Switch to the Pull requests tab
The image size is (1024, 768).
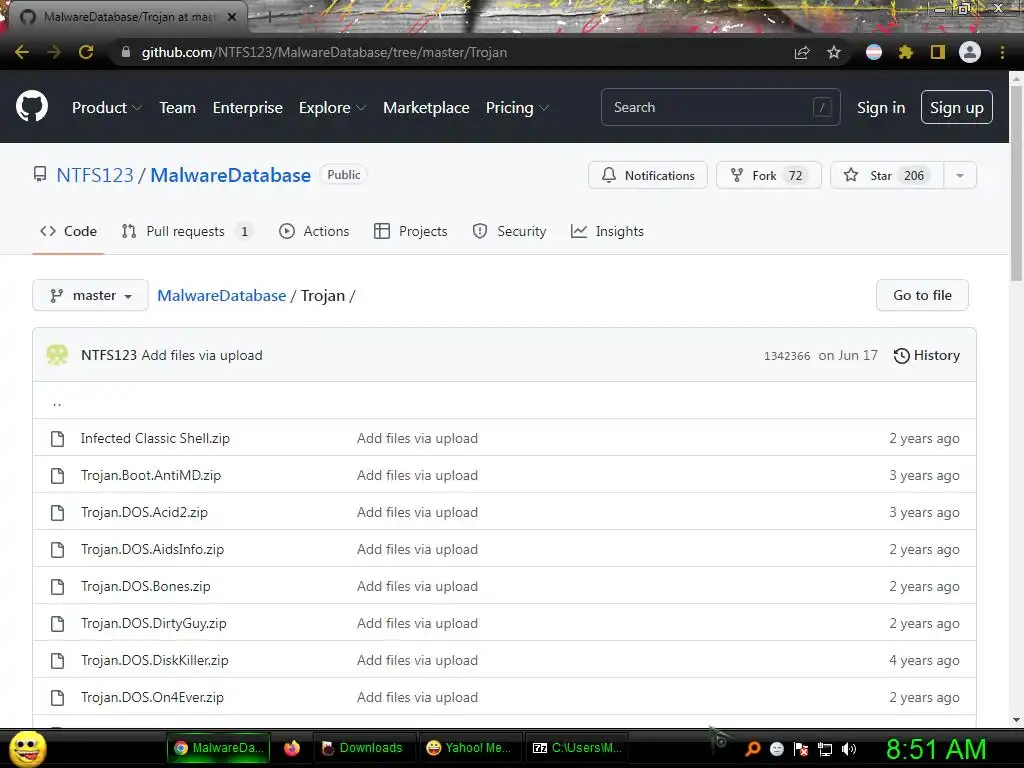[x=187, y=231]
